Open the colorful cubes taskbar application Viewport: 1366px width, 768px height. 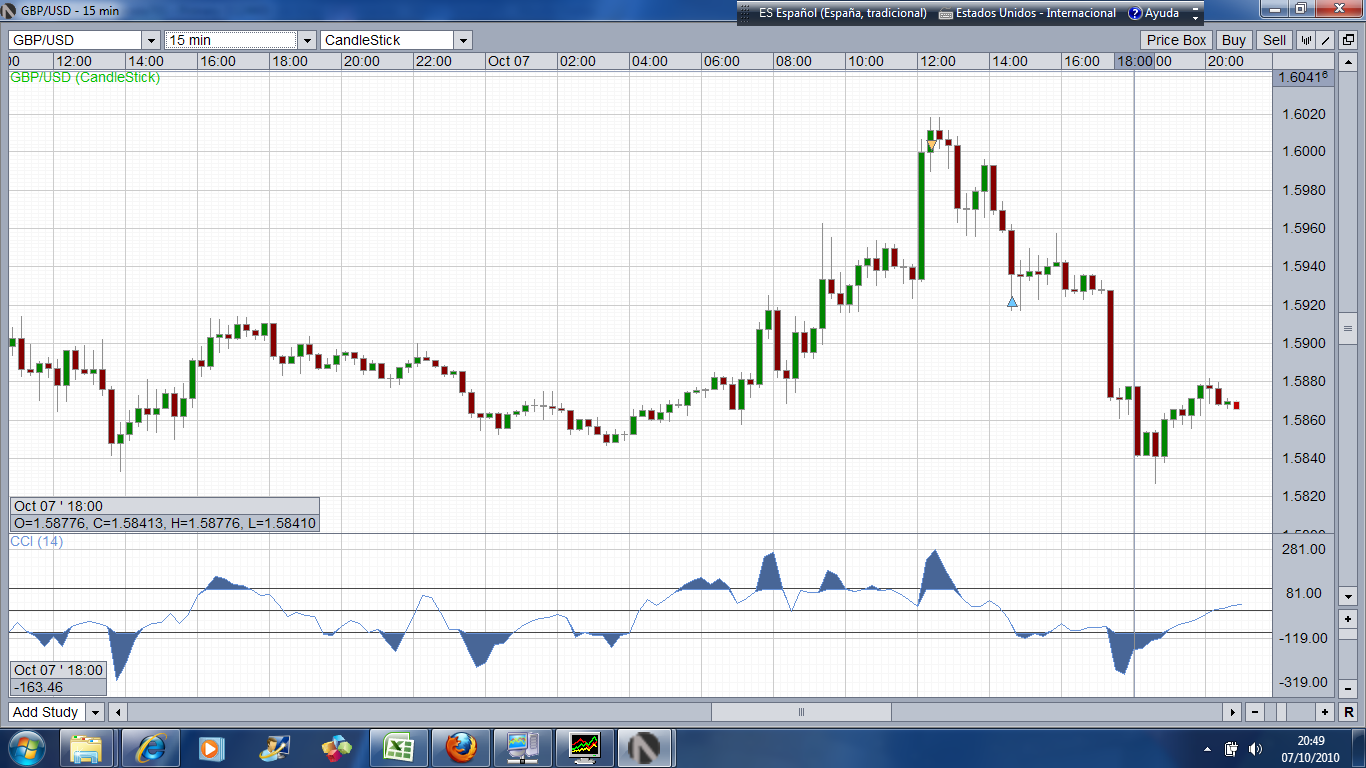[335, 747]
